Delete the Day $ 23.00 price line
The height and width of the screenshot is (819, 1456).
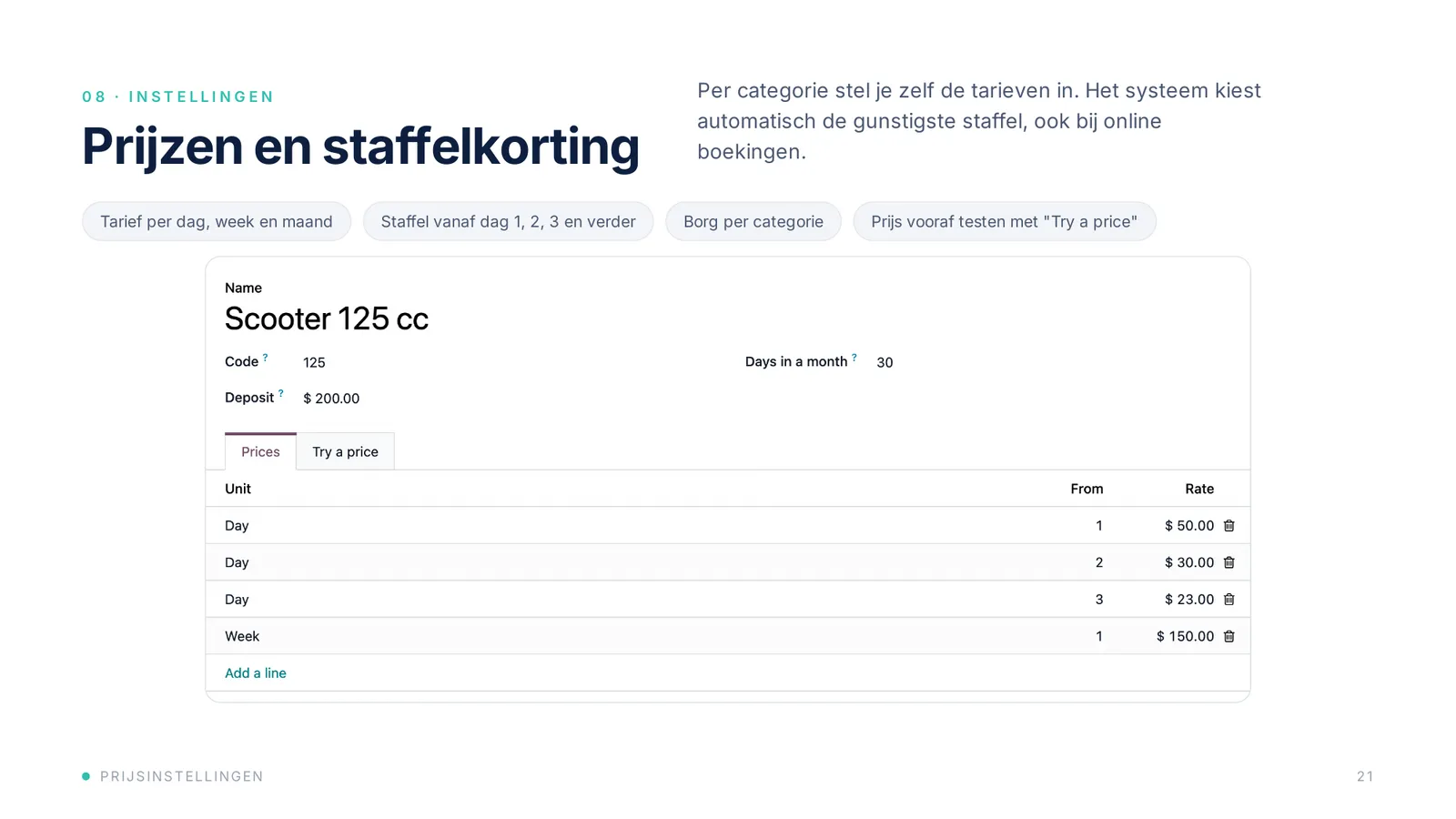(1228, 600)
